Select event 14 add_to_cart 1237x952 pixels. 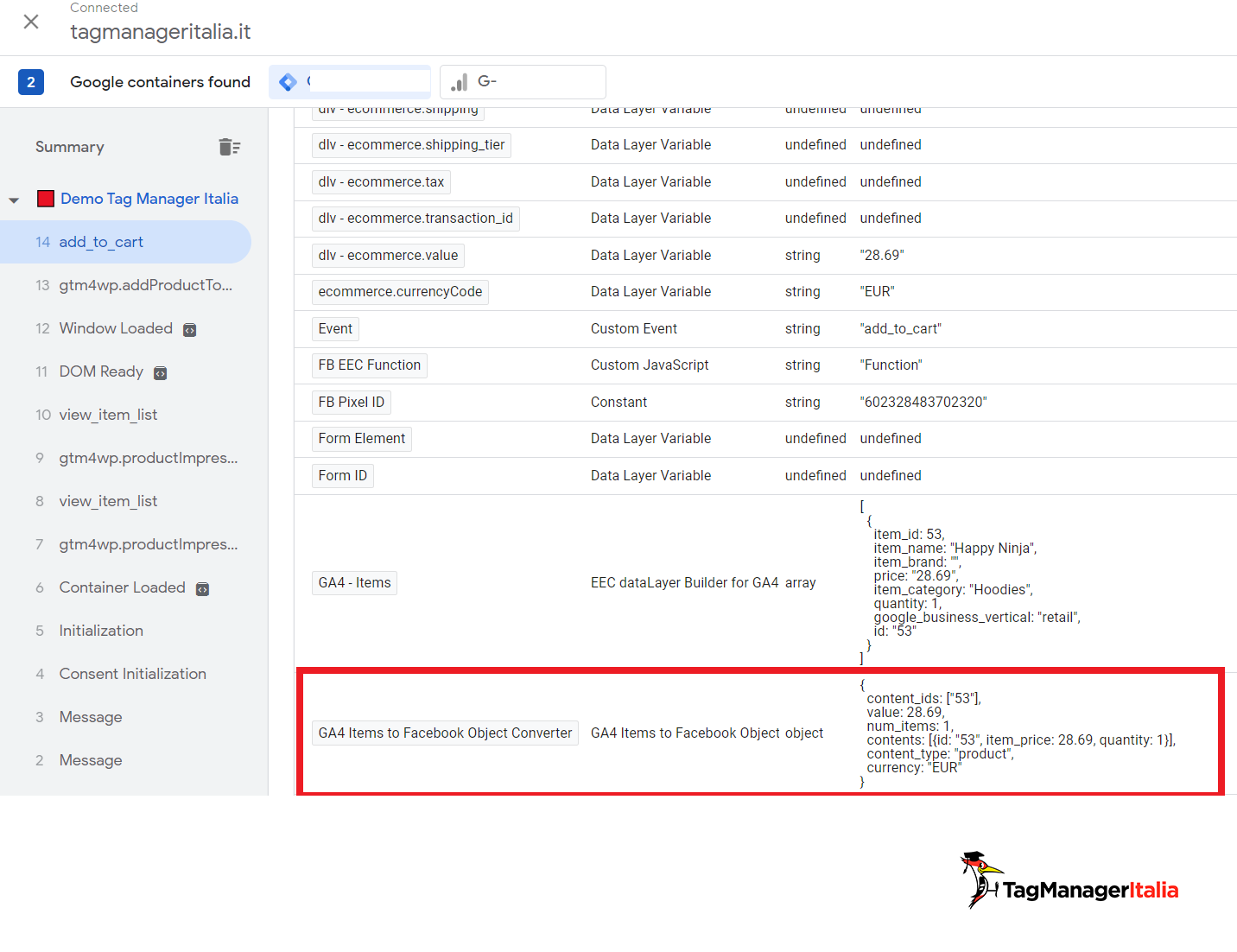[x=125, y=242]
